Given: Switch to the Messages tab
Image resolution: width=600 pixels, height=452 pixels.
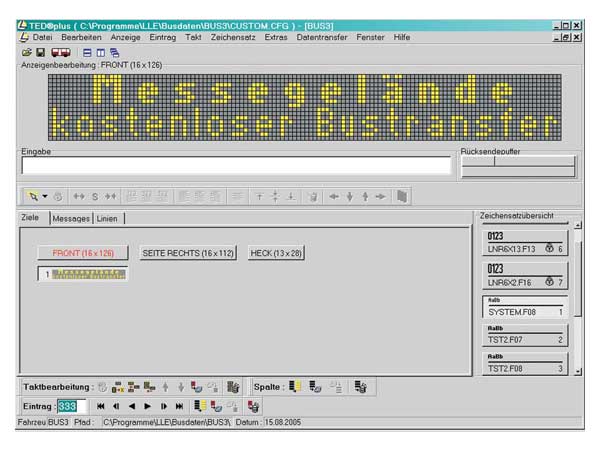Looking at the screenshot, I should click(71, 219).
